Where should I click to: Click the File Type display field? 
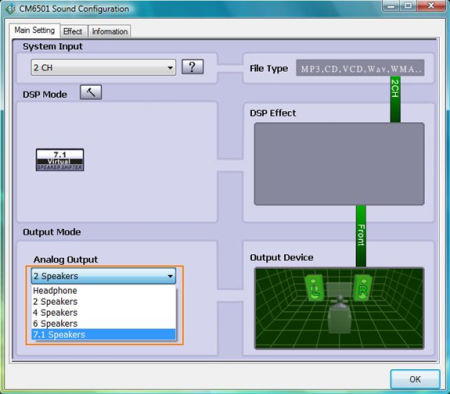coord(360,68)
